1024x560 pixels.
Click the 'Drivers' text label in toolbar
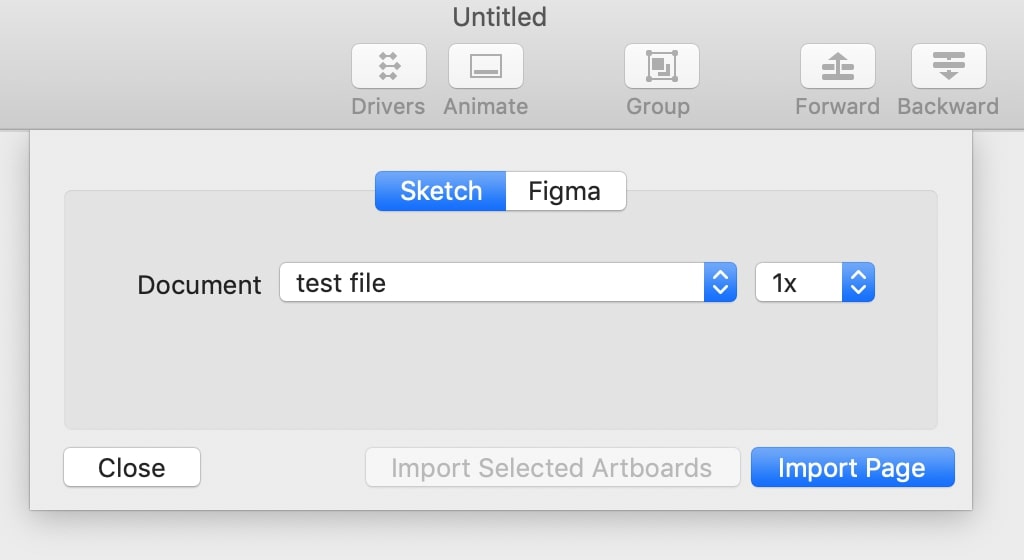pyautogui.click(x=388, y=106)
